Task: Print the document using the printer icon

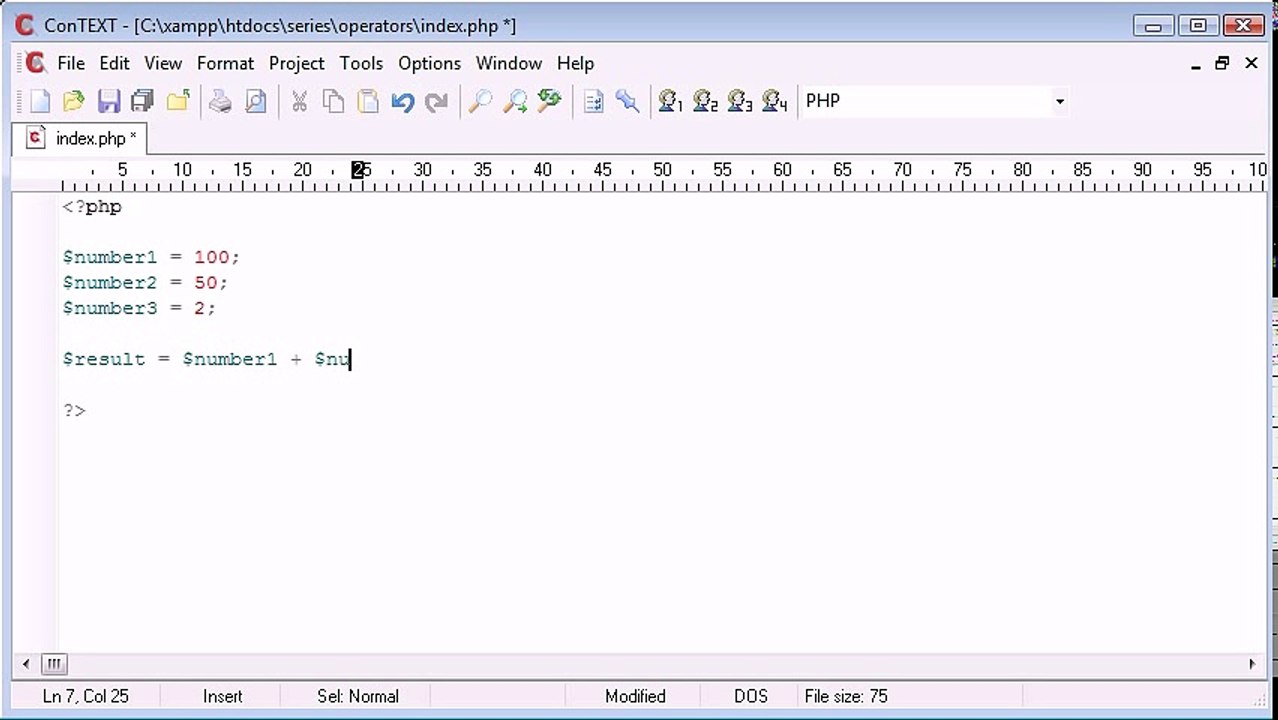Action: coord(220,101)
